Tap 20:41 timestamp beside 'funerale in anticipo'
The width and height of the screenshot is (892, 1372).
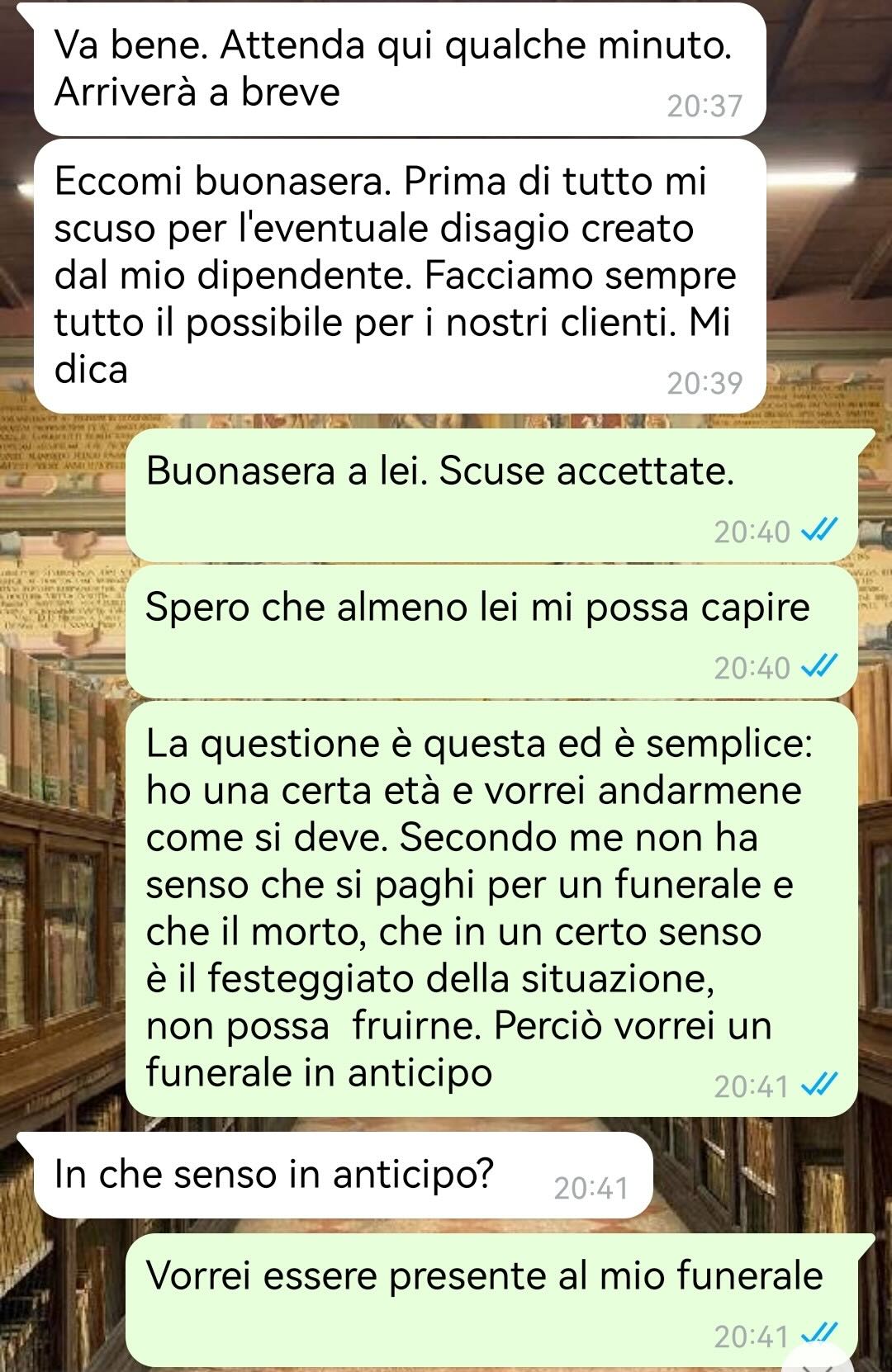click(x=752, y=1086)
